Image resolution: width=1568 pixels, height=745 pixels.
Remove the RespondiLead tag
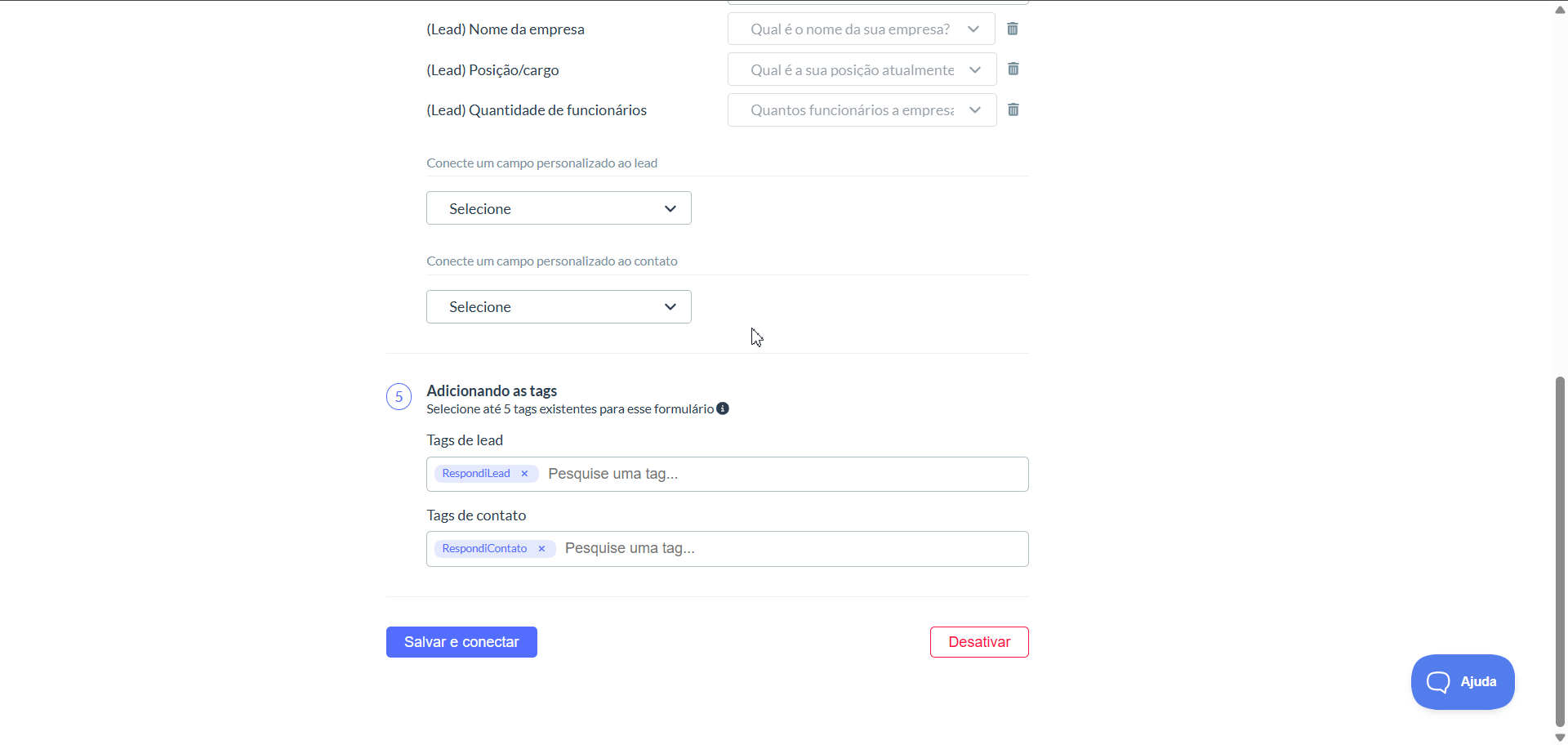click(524, 474)
